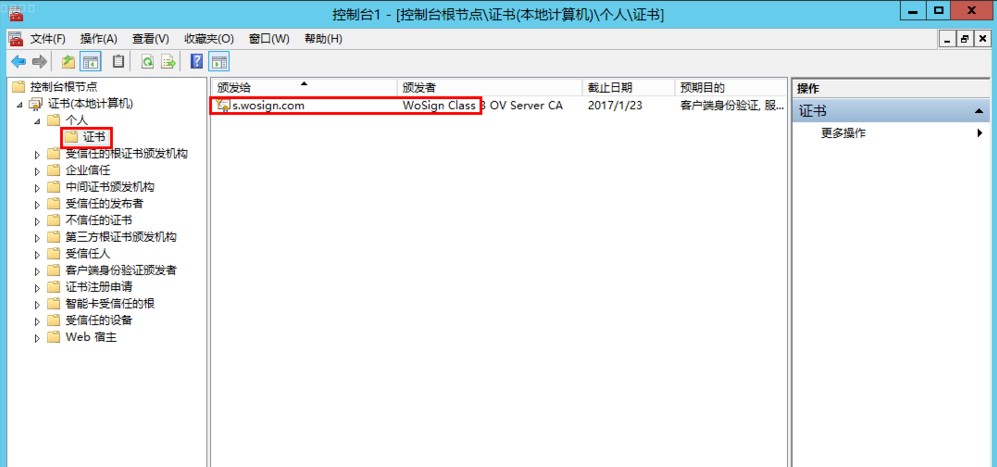The height and width of the screenshot is (467, 997).
Task: Sort by the 截止日期 column header
Action: tap(628, 87)
